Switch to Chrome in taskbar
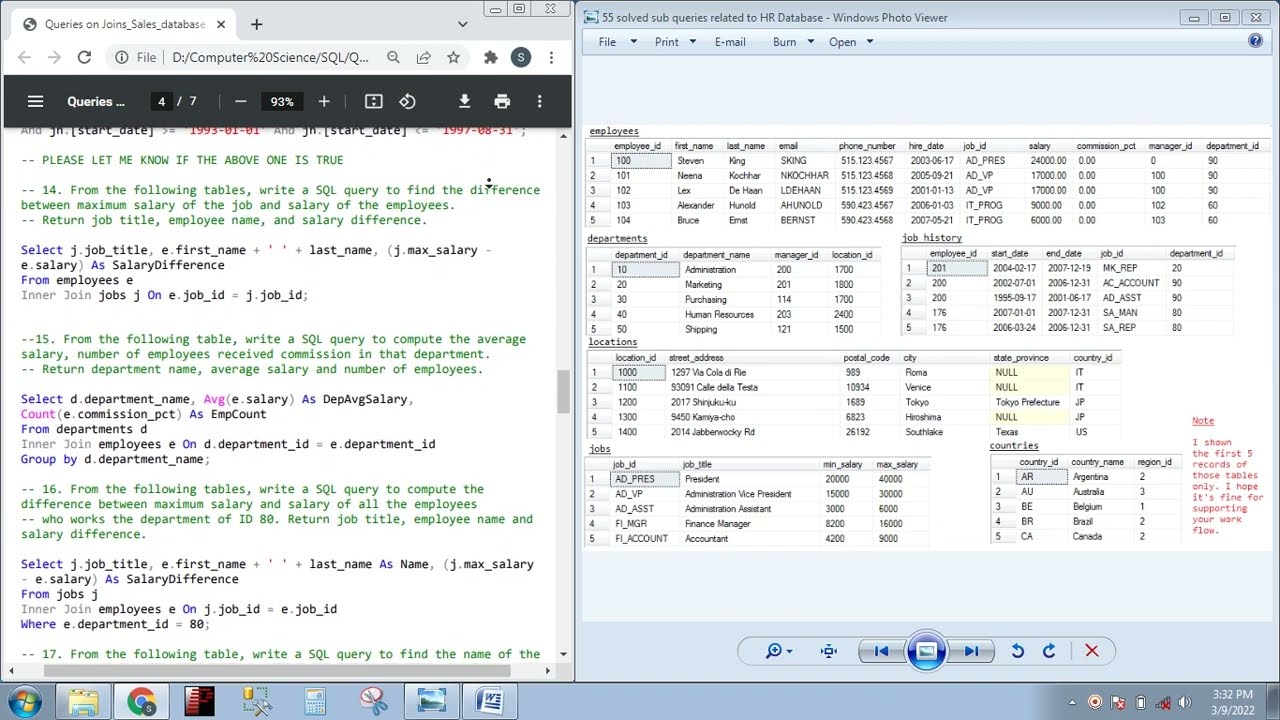 point(141,701)
